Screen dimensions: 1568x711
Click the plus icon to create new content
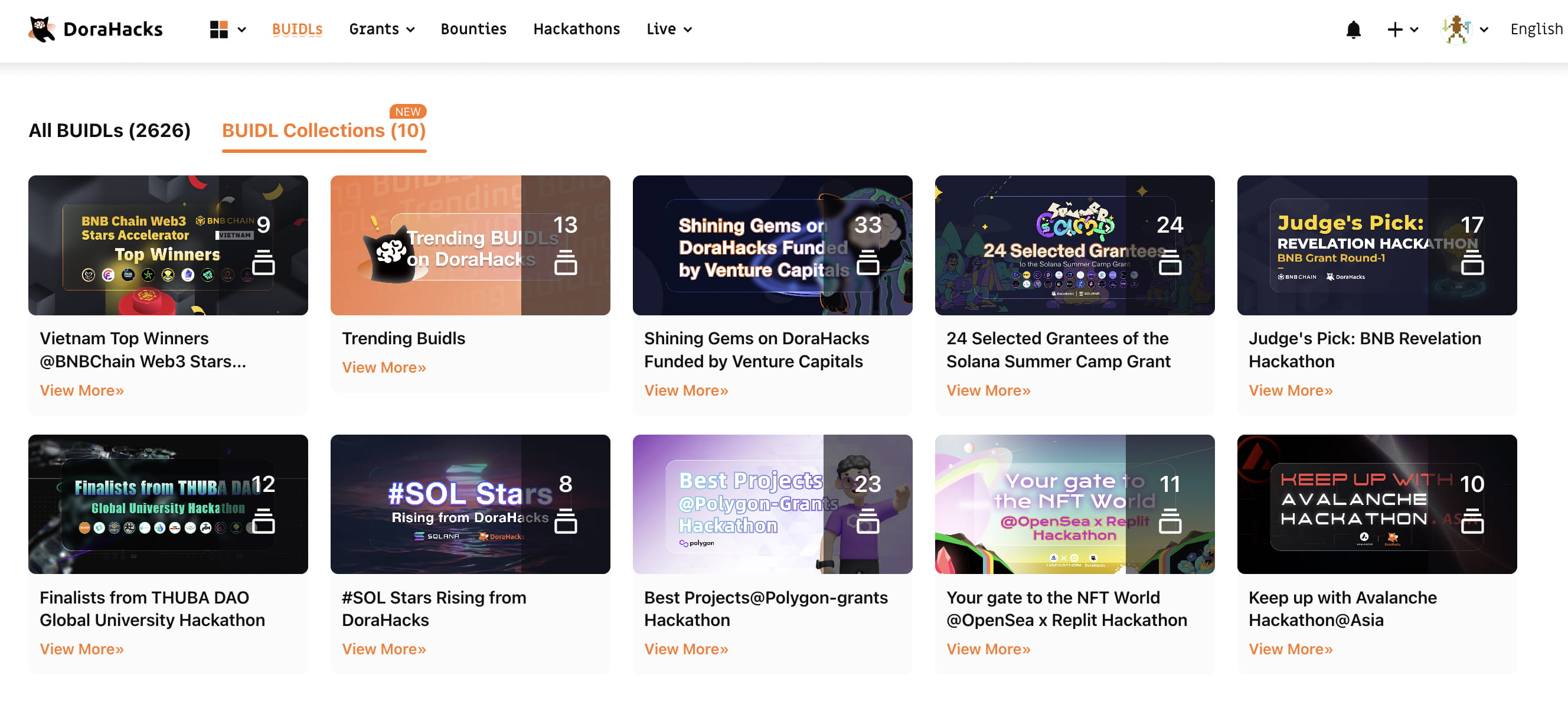point(1394,28)
